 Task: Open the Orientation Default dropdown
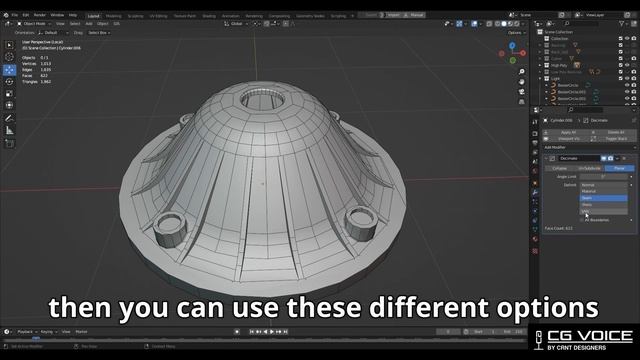pyautogui.click(x=53, y=33)
